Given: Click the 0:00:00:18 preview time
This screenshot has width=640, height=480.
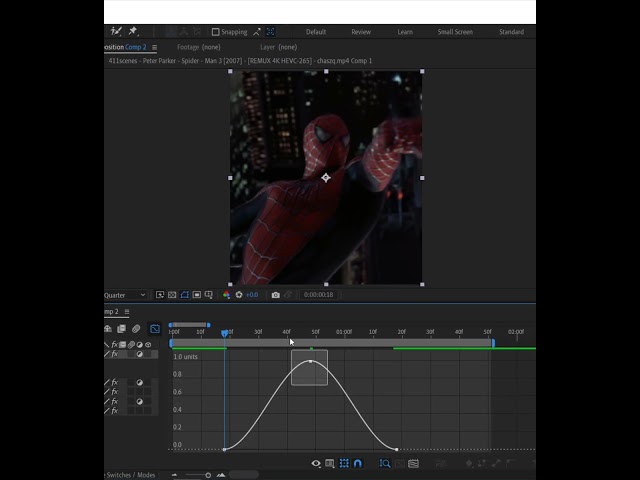Looking at the screenshot, I should coord(318,295).
